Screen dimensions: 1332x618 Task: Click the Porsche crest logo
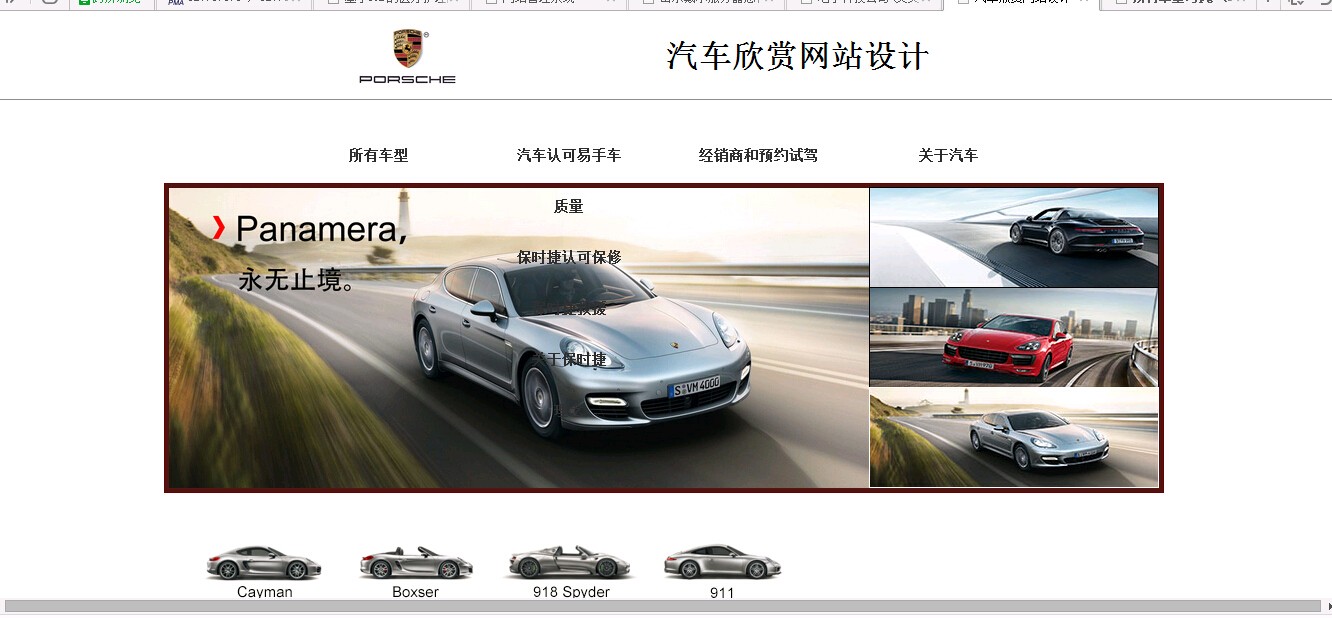[408, 56]
